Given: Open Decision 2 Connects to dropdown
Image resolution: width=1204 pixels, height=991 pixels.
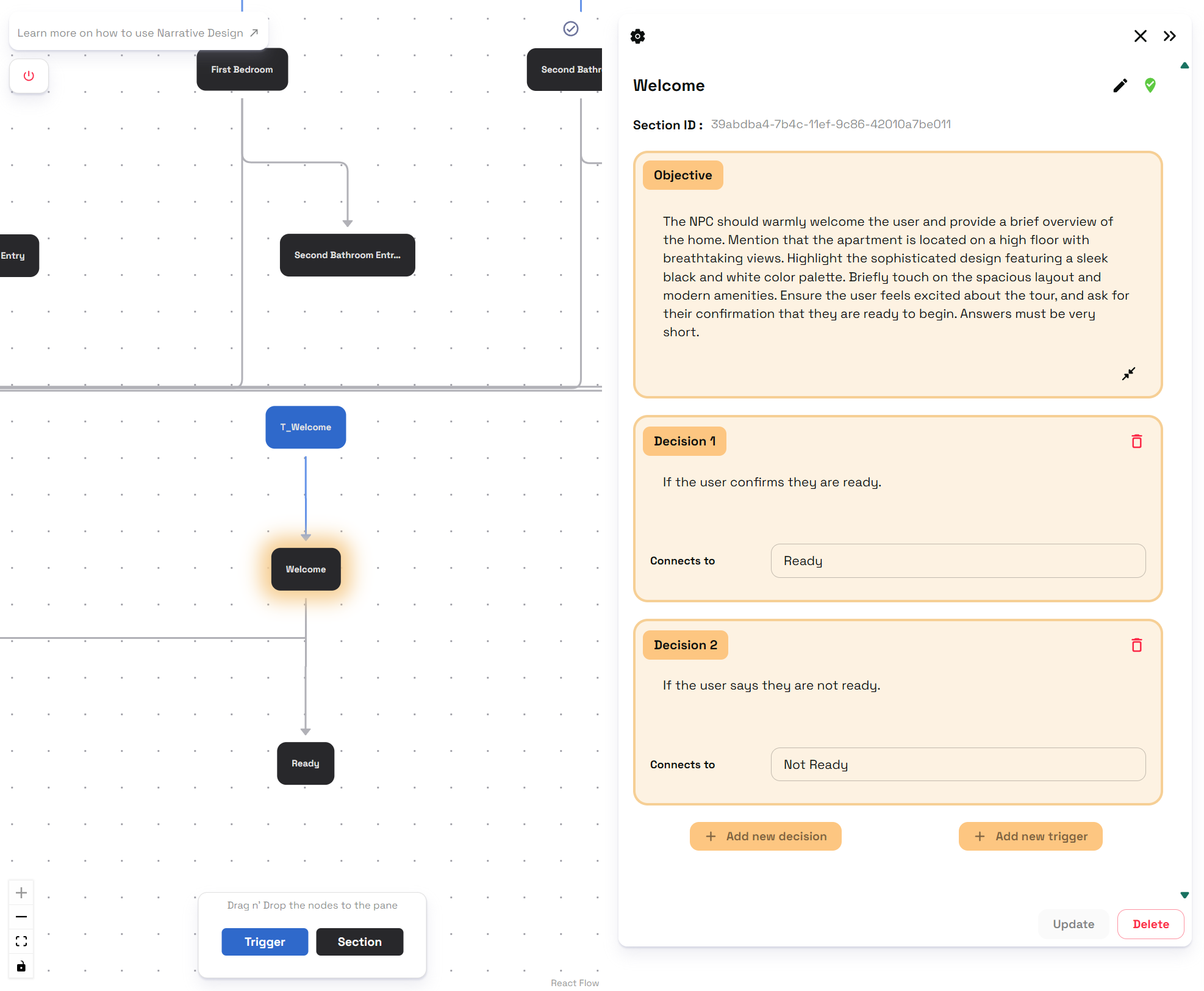Looking at the screenshot, I should point(958,765).
